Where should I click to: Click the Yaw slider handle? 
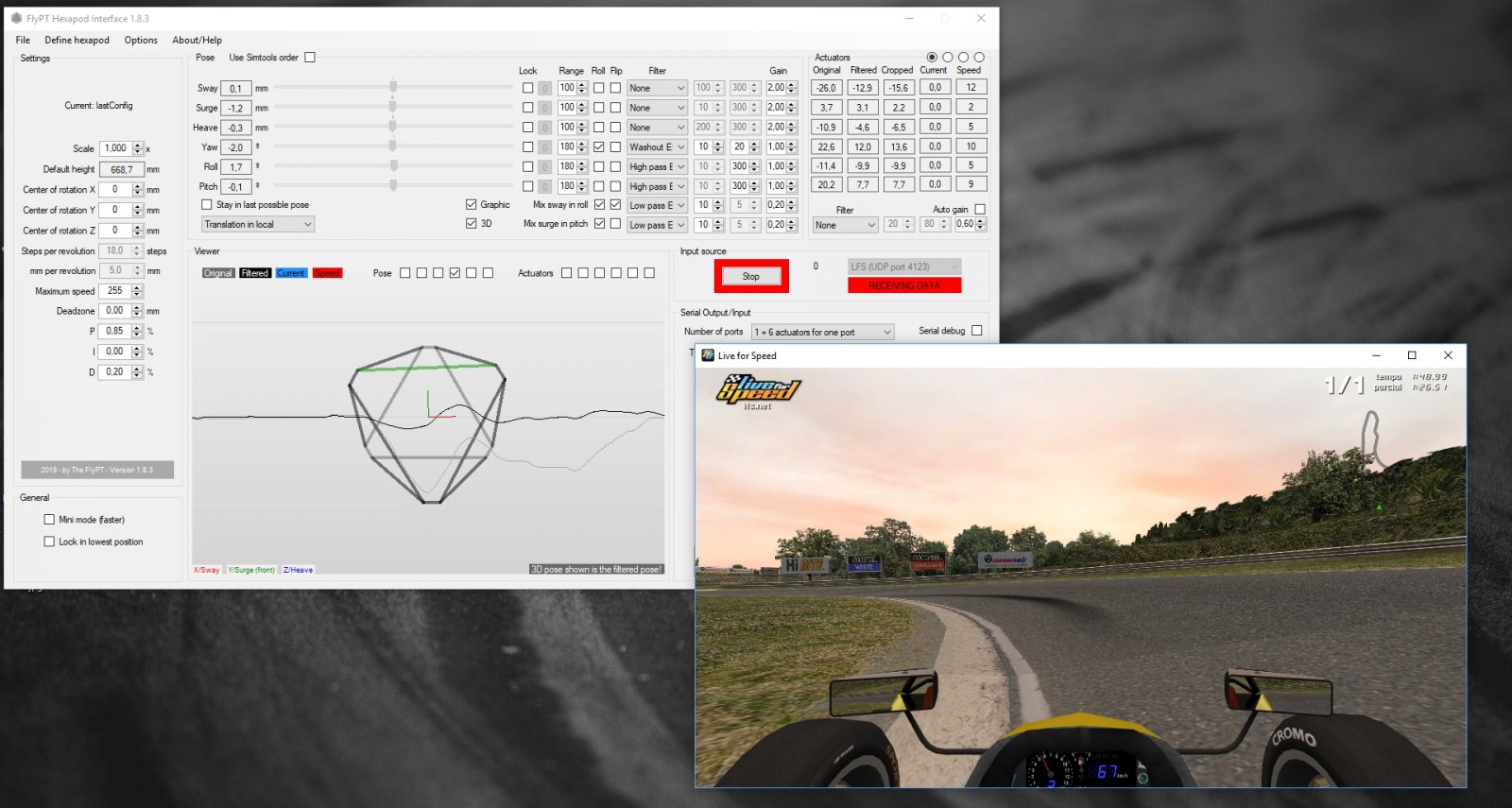click(x=393, y=146)
